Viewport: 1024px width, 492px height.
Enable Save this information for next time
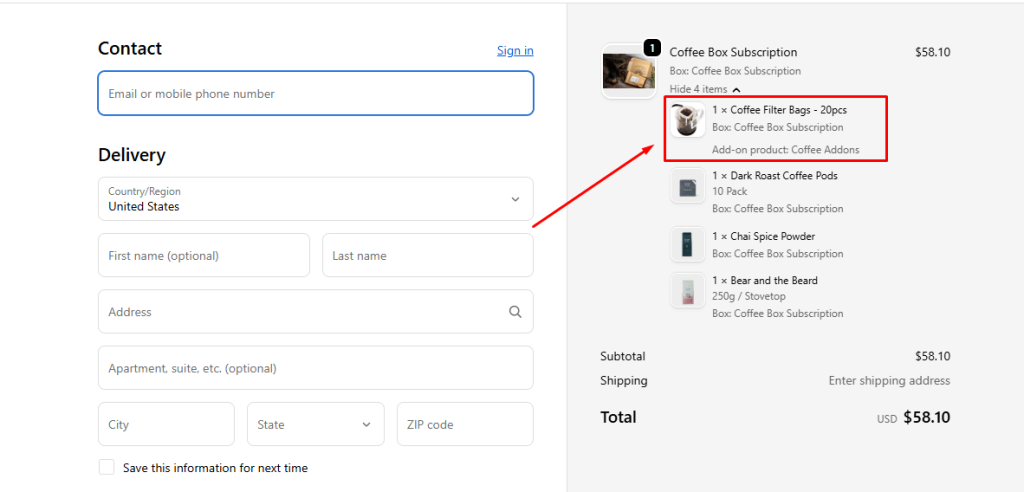(106, 468)
